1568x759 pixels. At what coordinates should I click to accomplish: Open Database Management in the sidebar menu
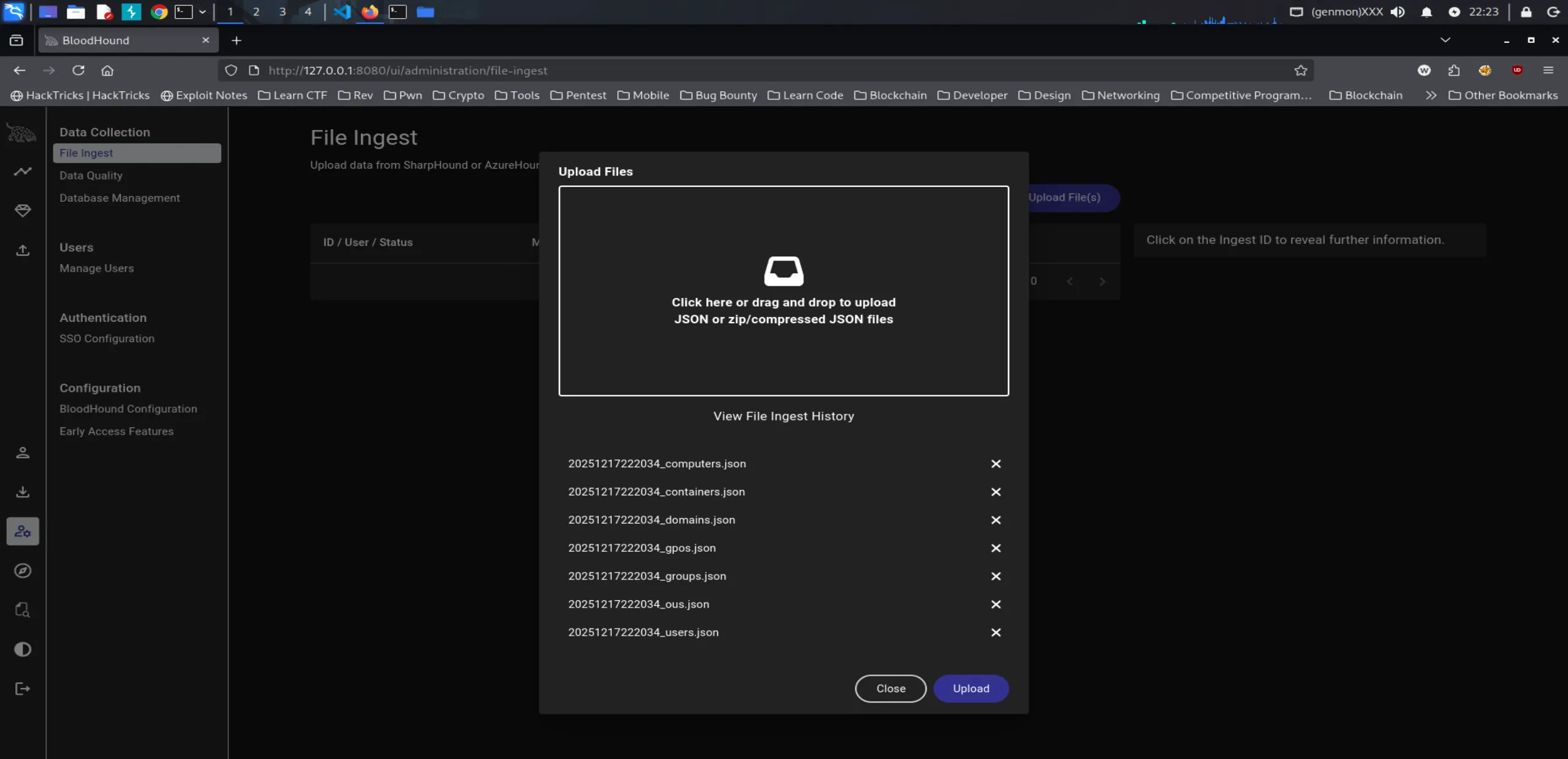click(120, 198)
